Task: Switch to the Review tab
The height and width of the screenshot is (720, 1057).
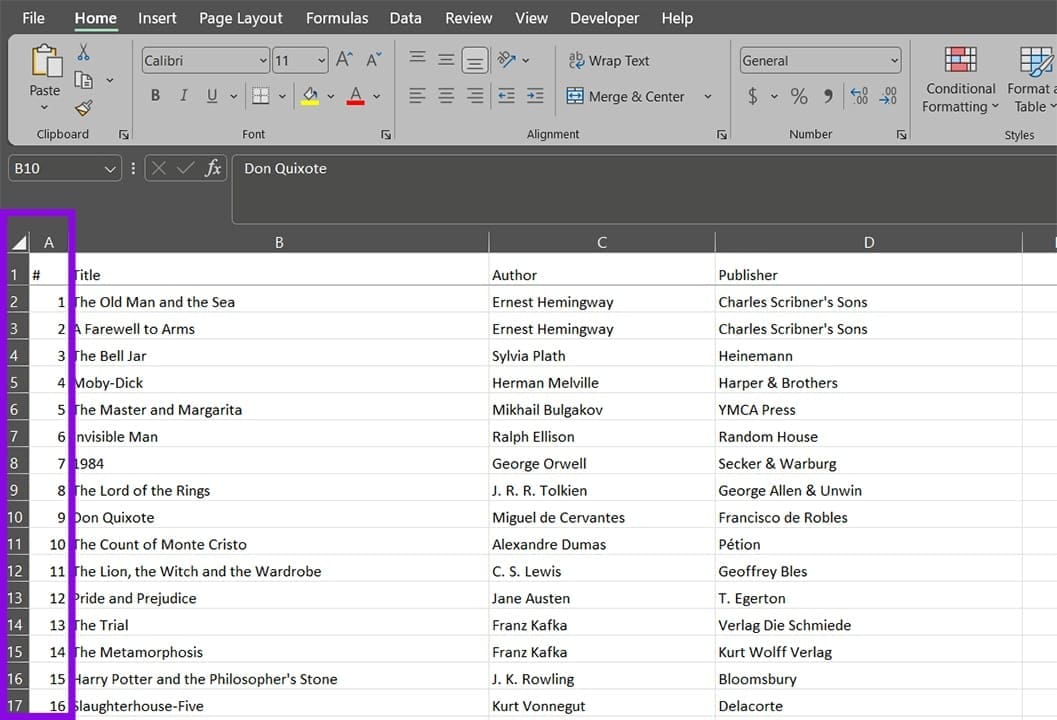Action: pos(469,18)
